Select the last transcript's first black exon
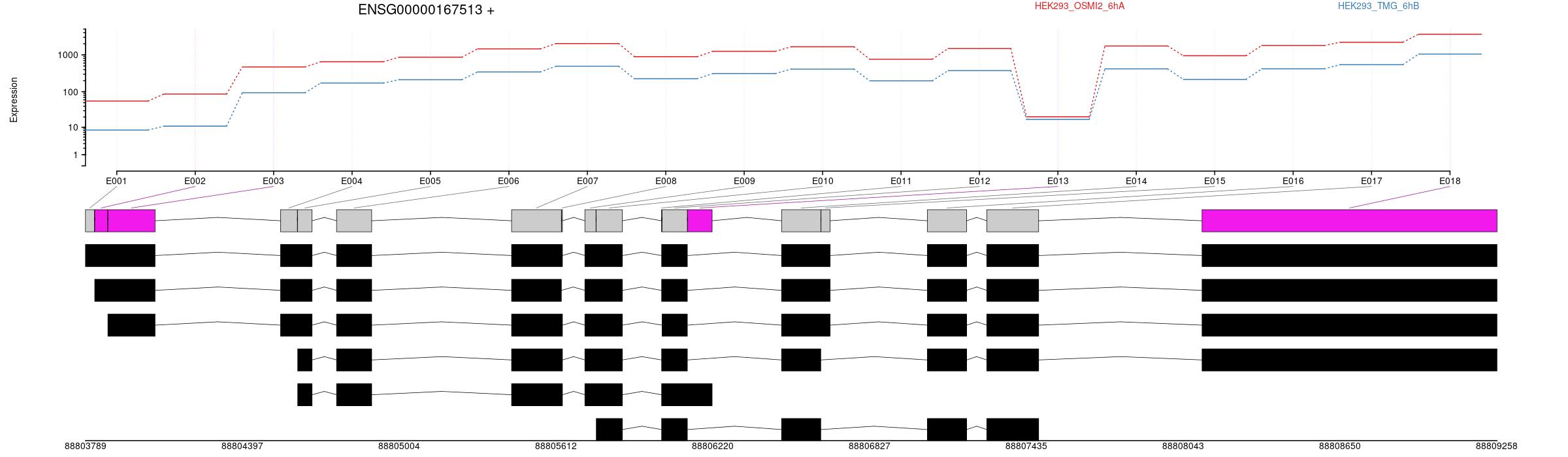Image resolution: width=1568 pixels, height=457 pixels. pyautogui.click(x=609, y=430)
